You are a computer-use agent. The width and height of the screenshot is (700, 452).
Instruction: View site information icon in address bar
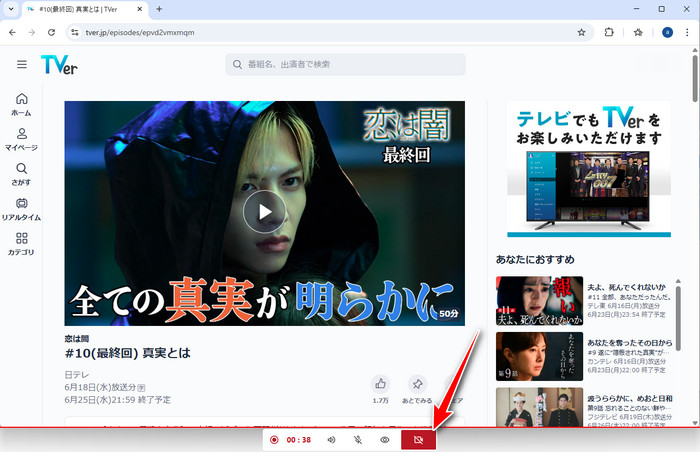(x=75, y=33)
